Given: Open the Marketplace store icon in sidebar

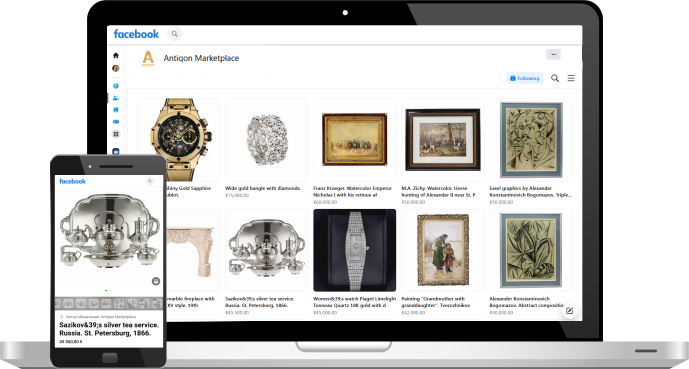Looking at the screenshot, I should point(116,110).
